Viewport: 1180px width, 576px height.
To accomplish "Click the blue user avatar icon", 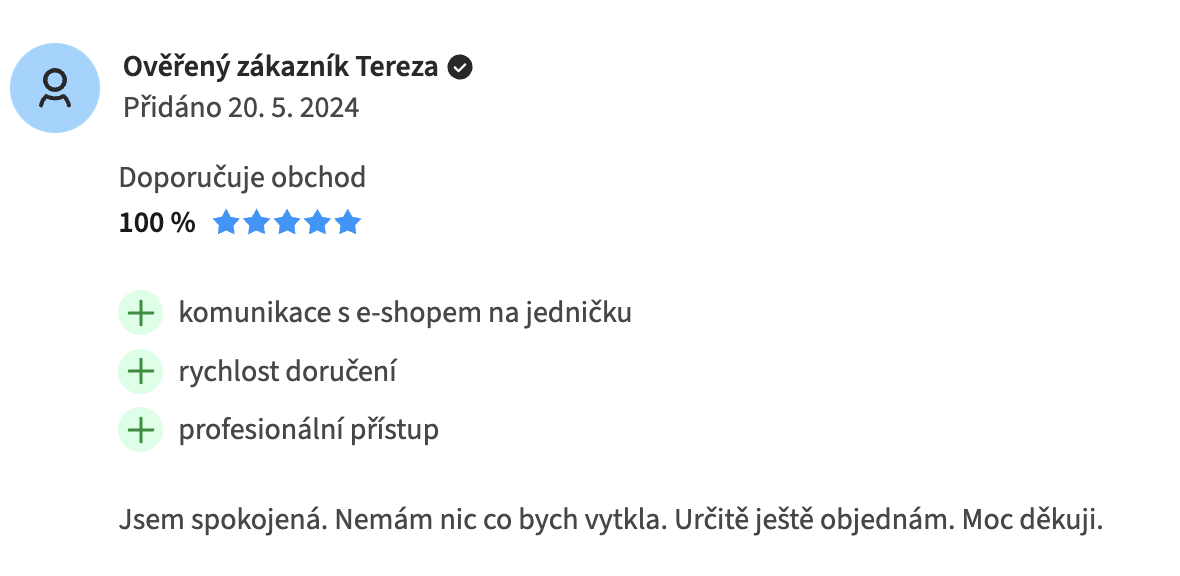I will [x=55, y=88].
